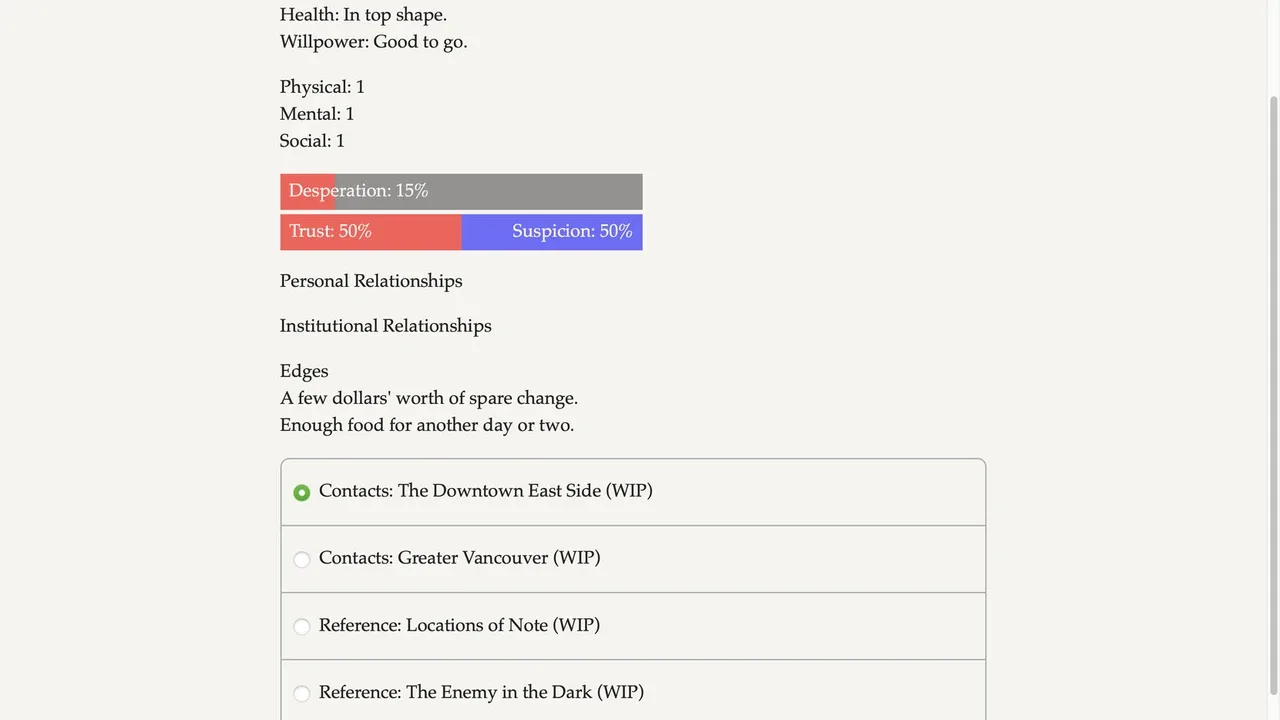Click the Personal Relationships heading

pyautogui.click(x=371, y=281)
